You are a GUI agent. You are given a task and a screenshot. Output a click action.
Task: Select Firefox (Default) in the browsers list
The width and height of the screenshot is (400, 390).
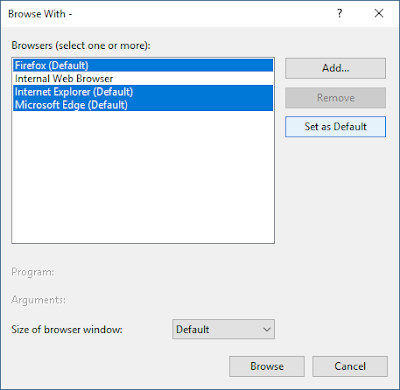click(143, 65)
